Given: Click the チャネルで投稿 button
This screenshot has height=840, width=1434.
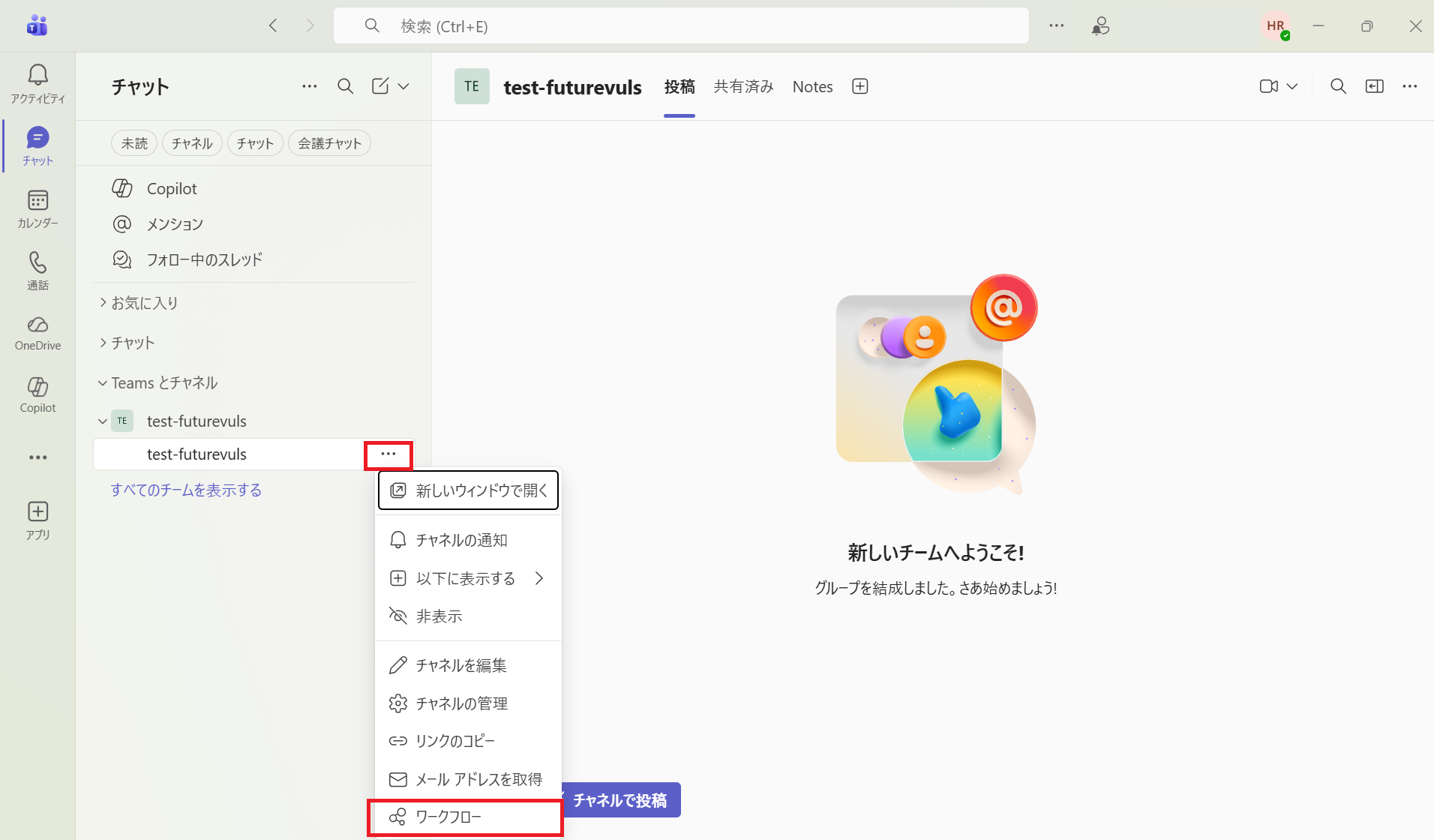Looking at the screenshot, I should tap(619, 800).
